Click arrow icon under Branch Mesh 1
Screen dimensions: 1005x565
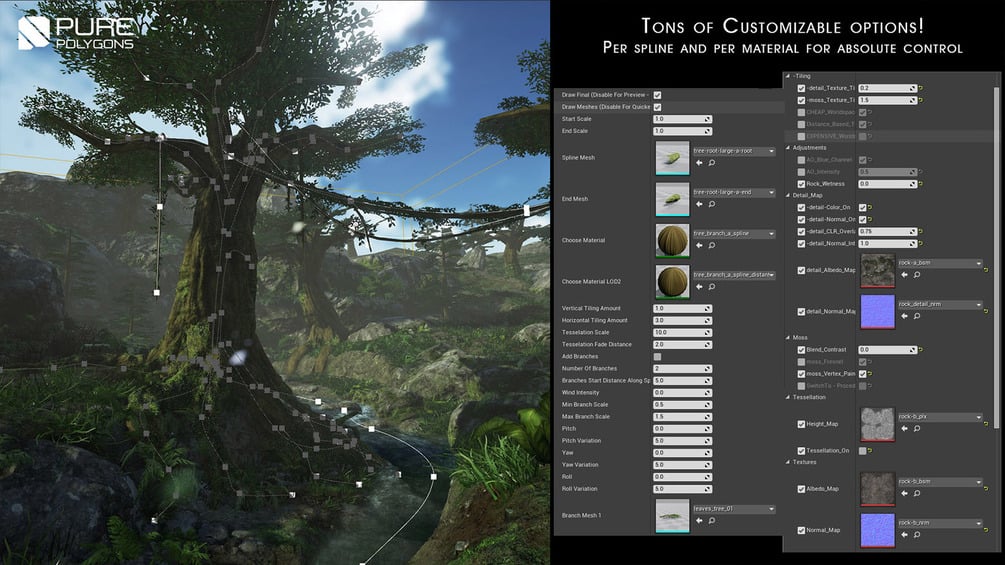click(x=699, y=521)
